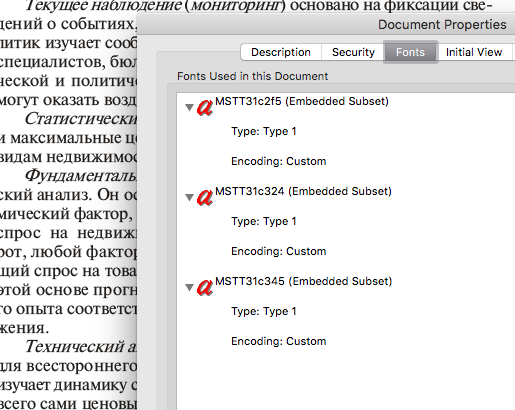The height and width of the screenshot is (410, 515).
Task: Select Type: Type 1 under MSTT31c2f5
Action: coord(264,131)
